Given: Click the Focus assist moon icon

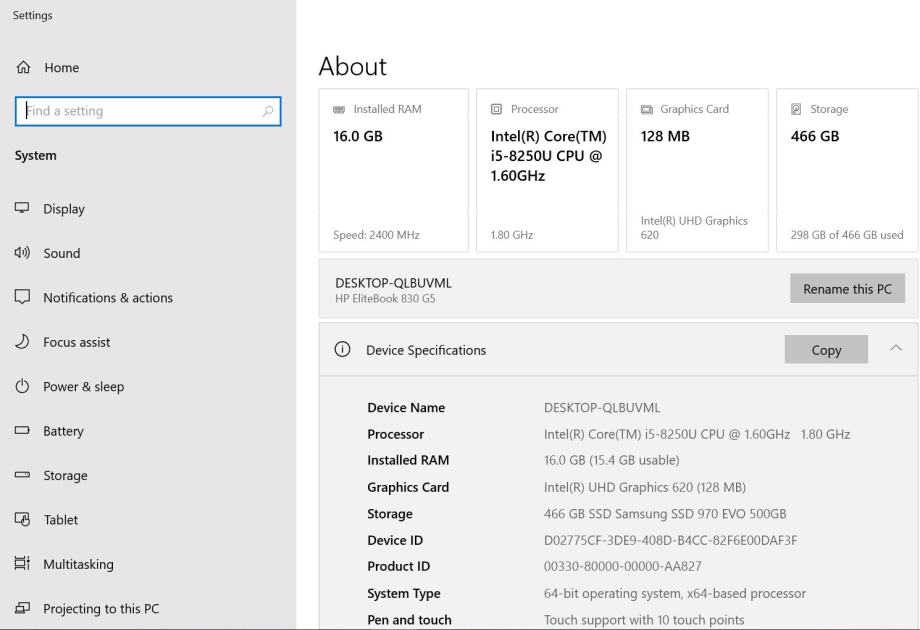Looking at the screenshot, I should pos(22,342).
